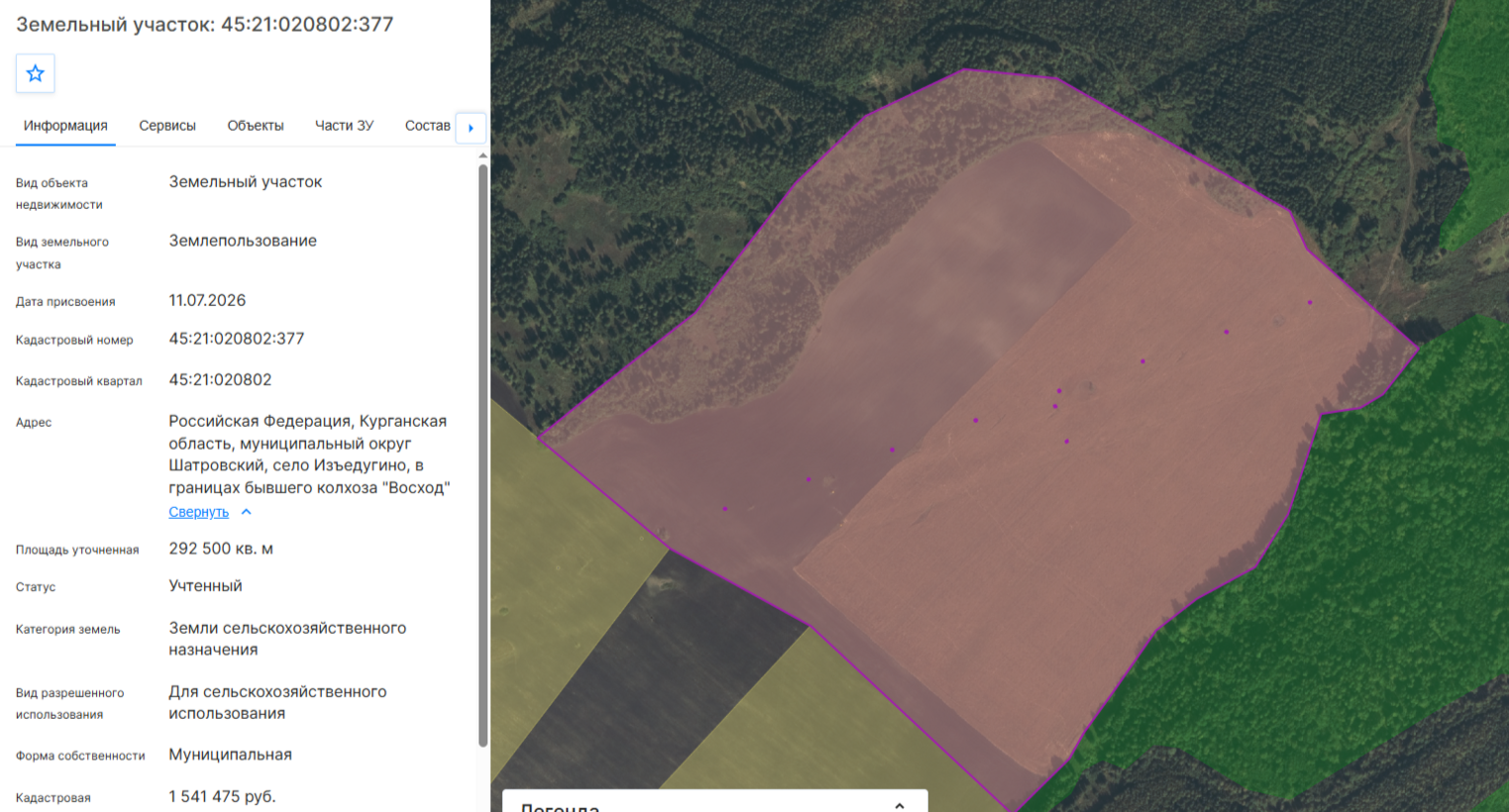Click the info panel vertical scrollbar

coord(483,456)
